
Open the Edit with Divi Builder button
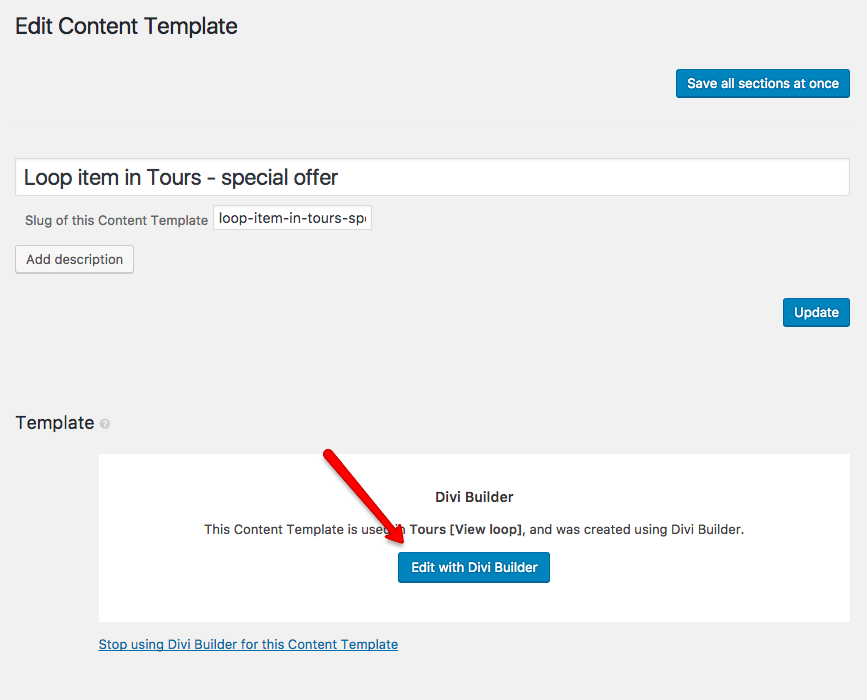click(x=474, y=567)
